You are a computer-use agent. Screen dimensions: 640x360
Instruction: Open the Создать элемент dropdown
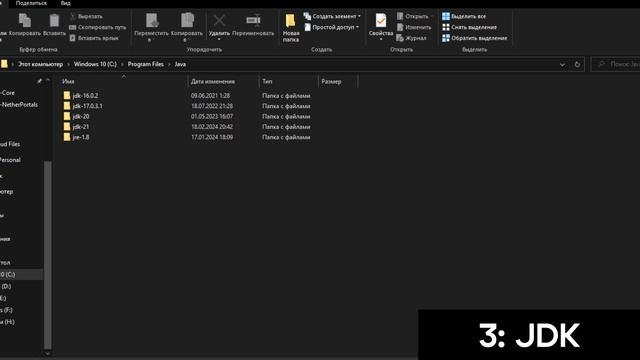(x=332, y=16)
